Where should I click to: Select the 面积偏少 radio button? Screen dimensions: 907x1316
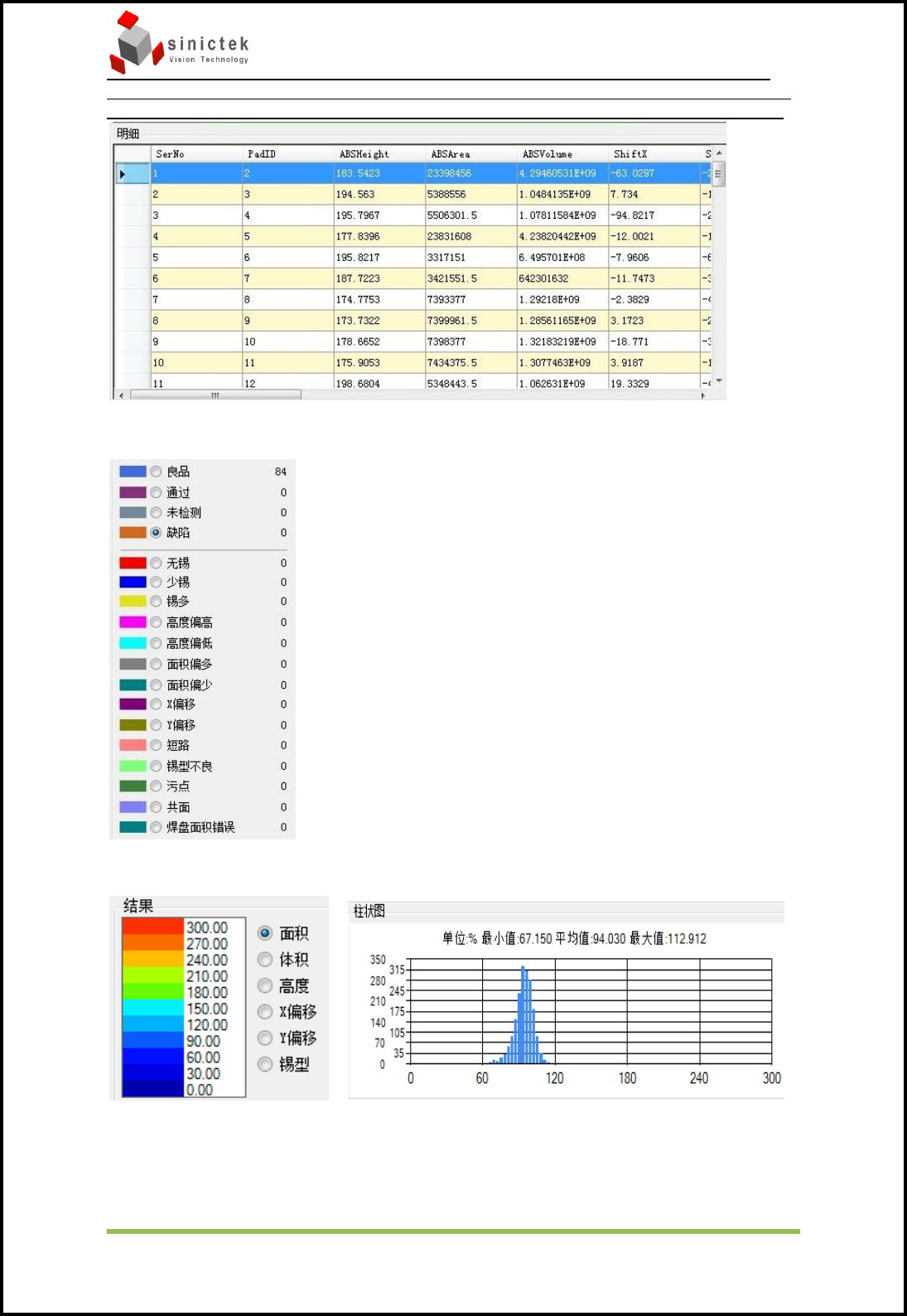coord(156,685)
